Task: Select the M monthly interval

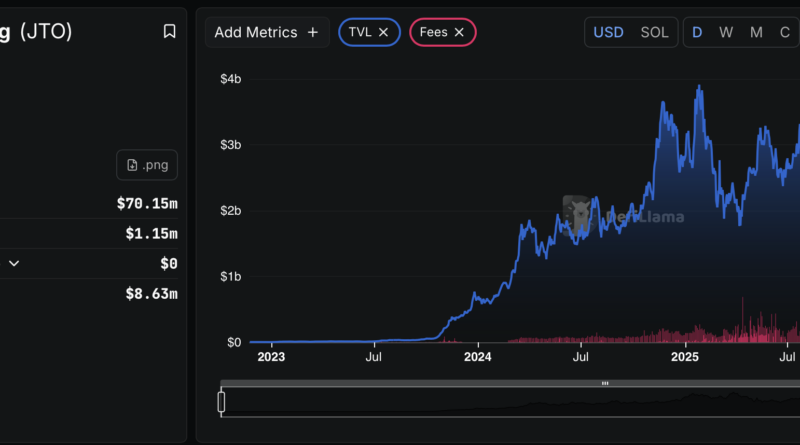Action: 756,32
